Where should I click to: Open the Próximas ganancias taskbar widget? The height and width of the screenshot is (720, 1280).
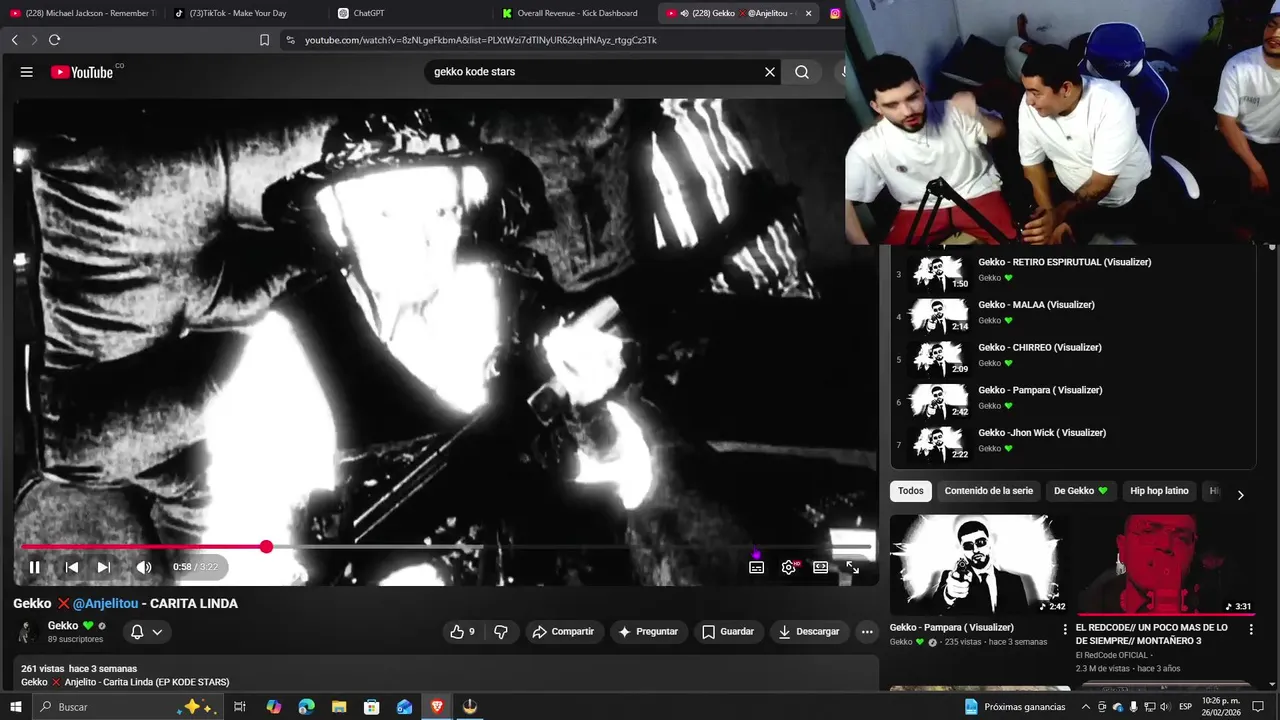tap(1014, 707)
